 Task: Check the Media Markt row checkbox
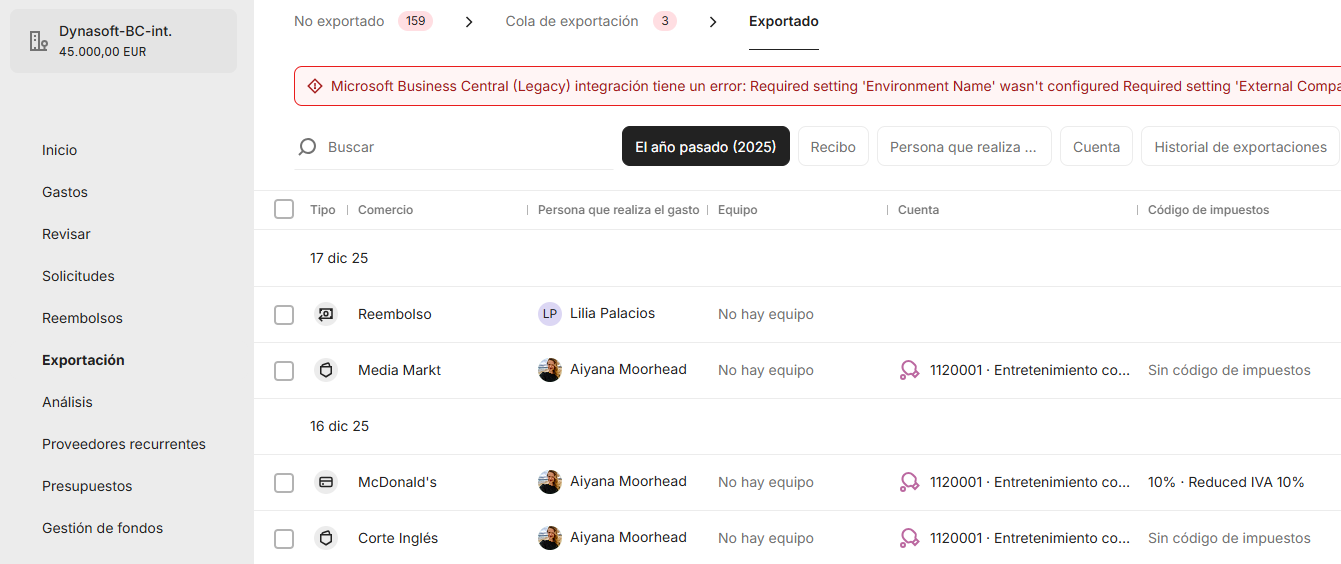click(x=284, y=371)
